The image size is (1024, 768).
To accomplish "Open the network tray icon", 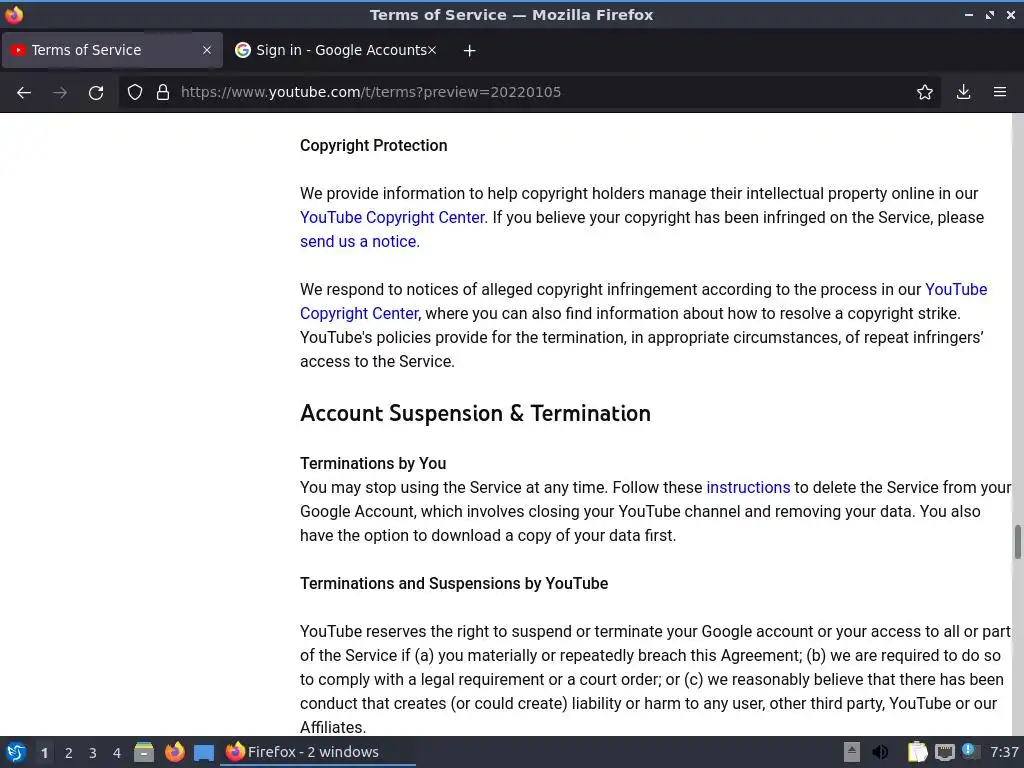I will tap(944, 752).
